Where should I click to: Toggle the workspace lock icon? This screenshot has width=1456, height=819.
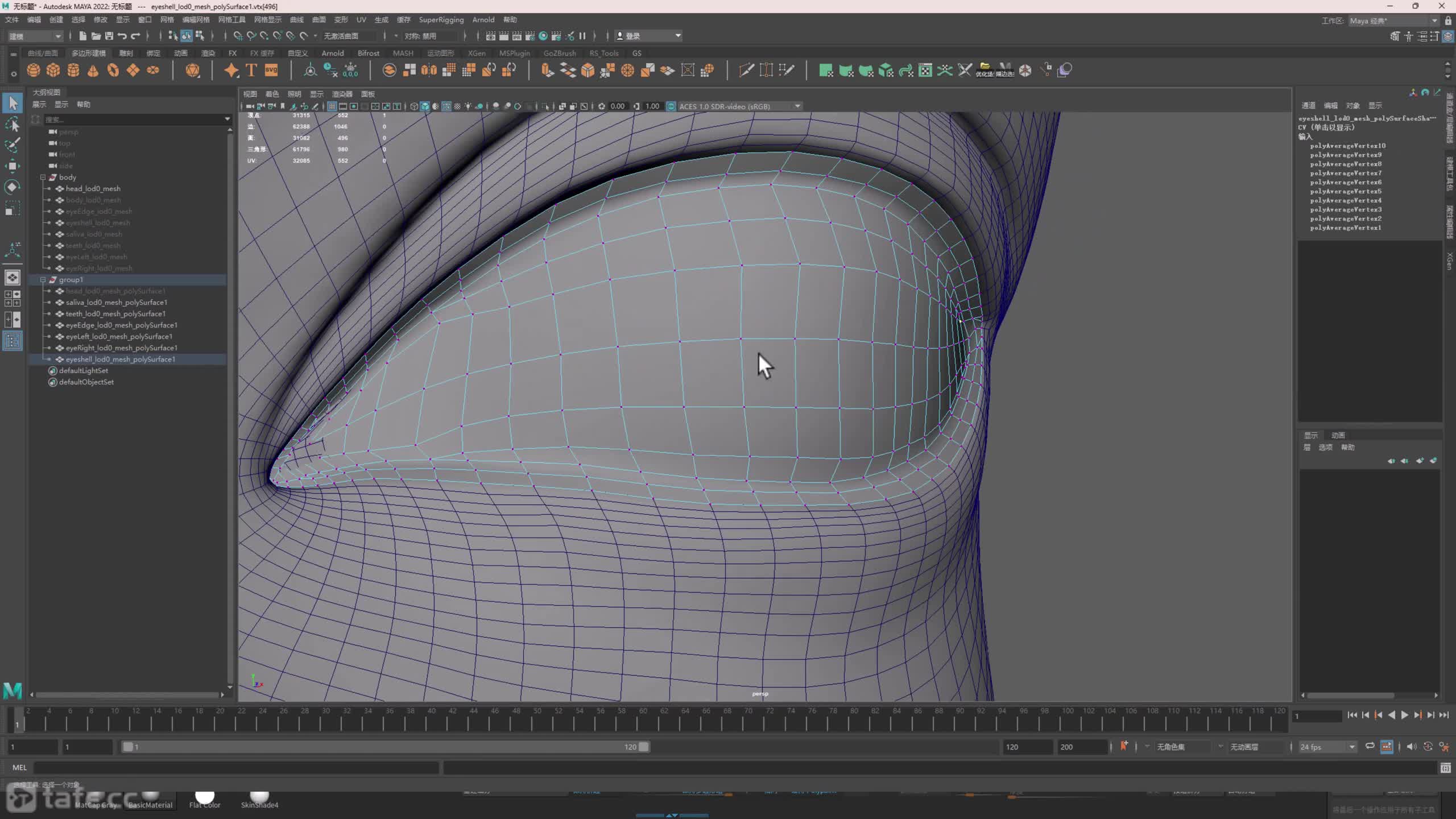click(1449, 20)
